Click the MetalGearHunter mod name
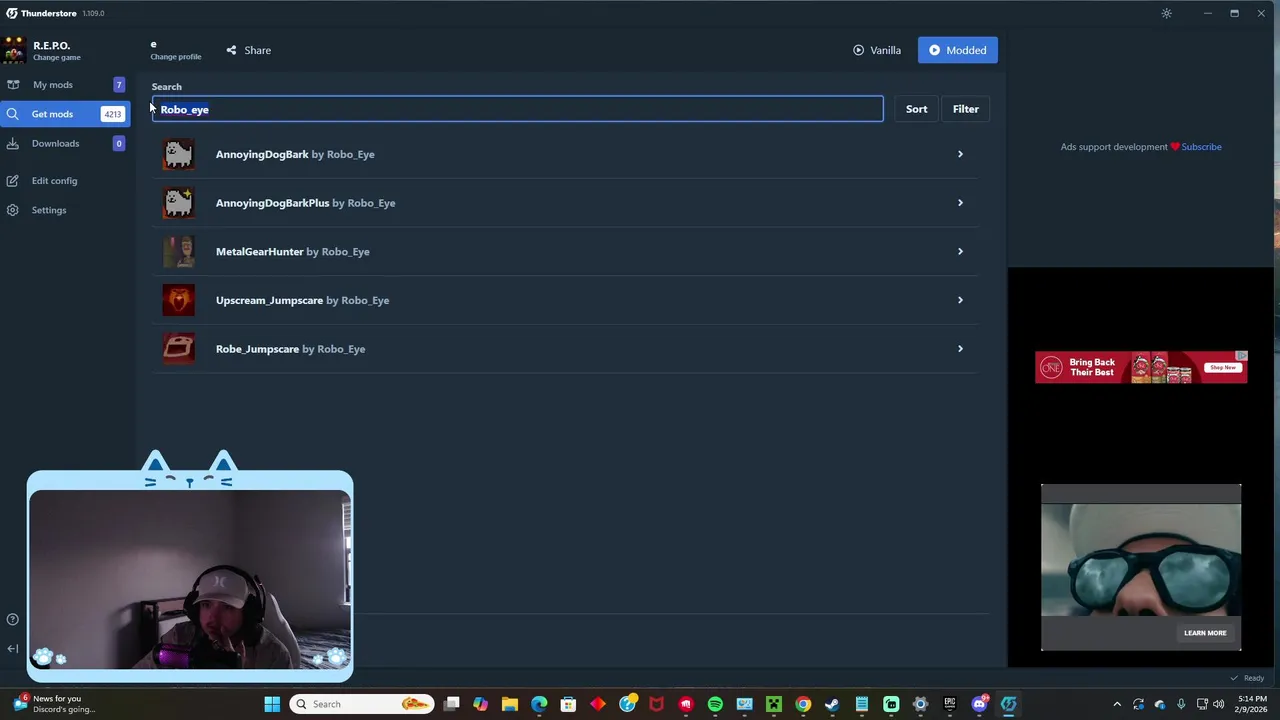Screen dimensions: 1280x720 259,252
